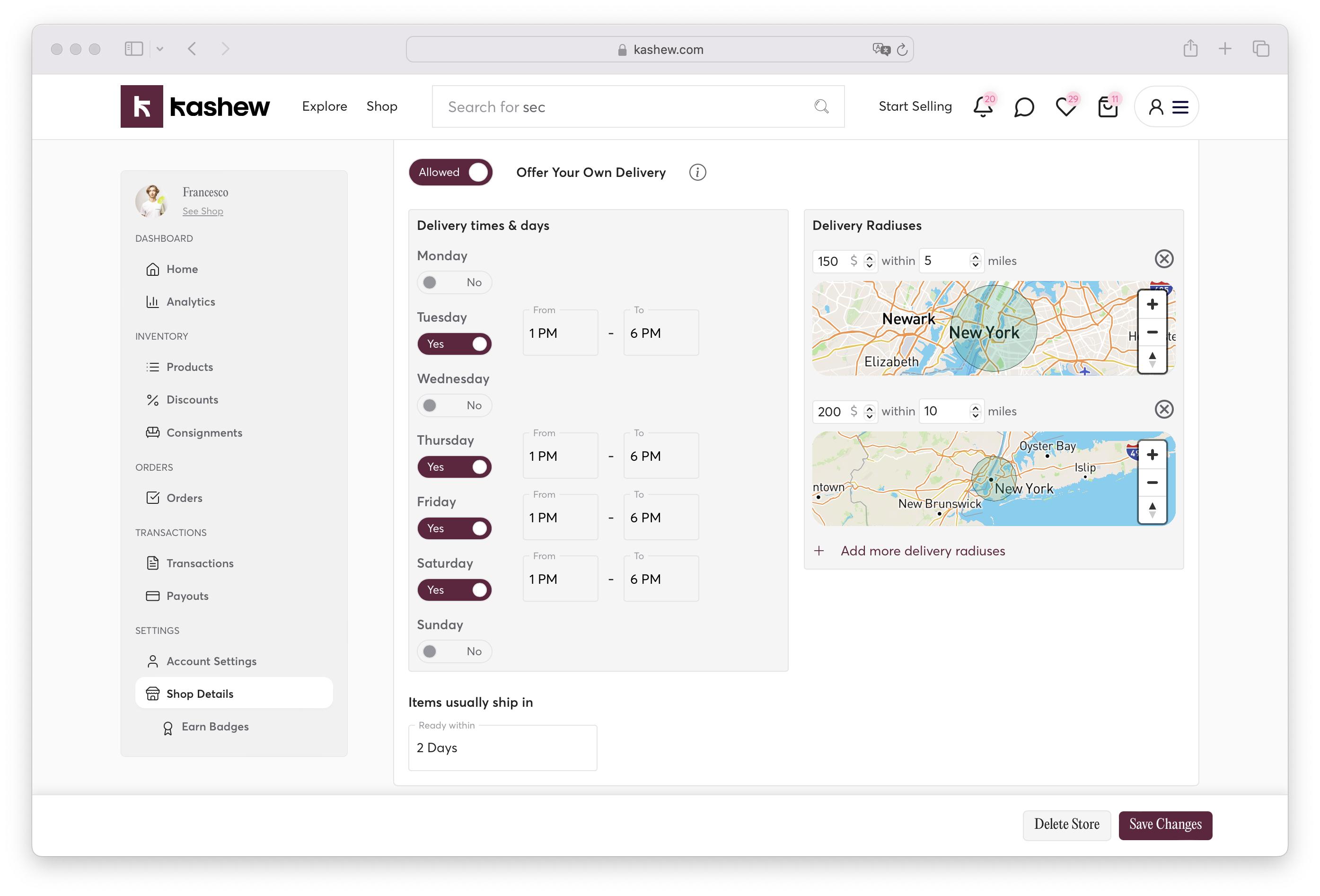Go to Analytics in the sidebar
The image size is (1320, 896).
click(190, 301)
